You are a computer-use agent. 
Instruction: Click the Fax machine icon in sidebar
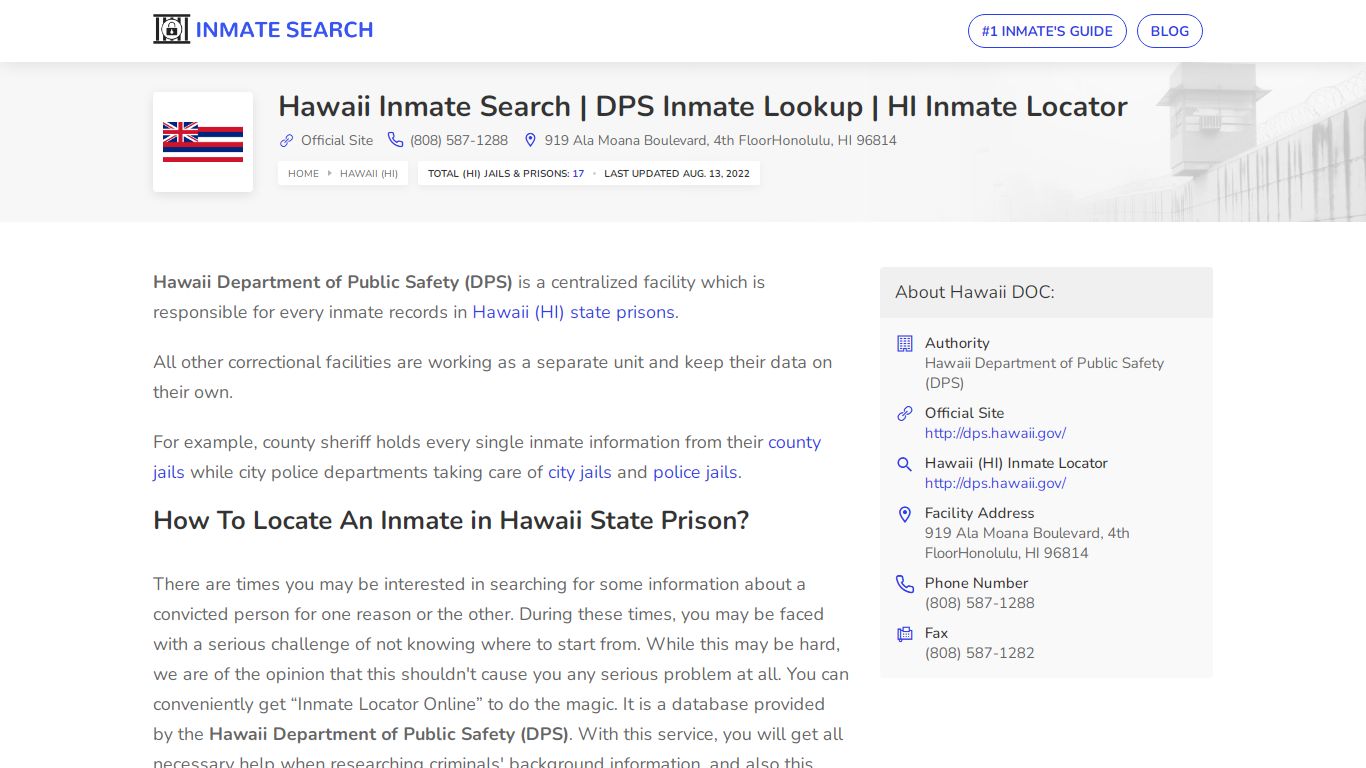(x=905, y=634)
